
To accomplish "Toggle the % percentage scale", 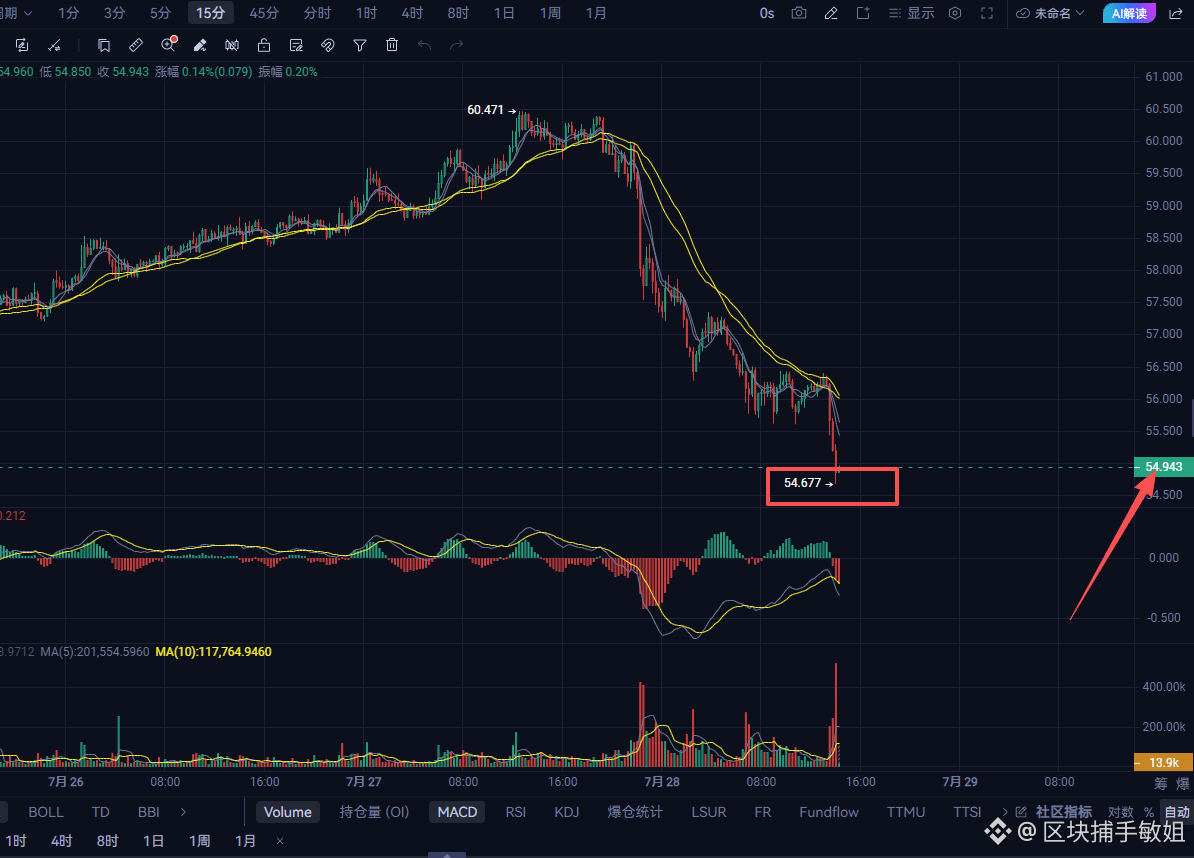I will click(1148, 812).
